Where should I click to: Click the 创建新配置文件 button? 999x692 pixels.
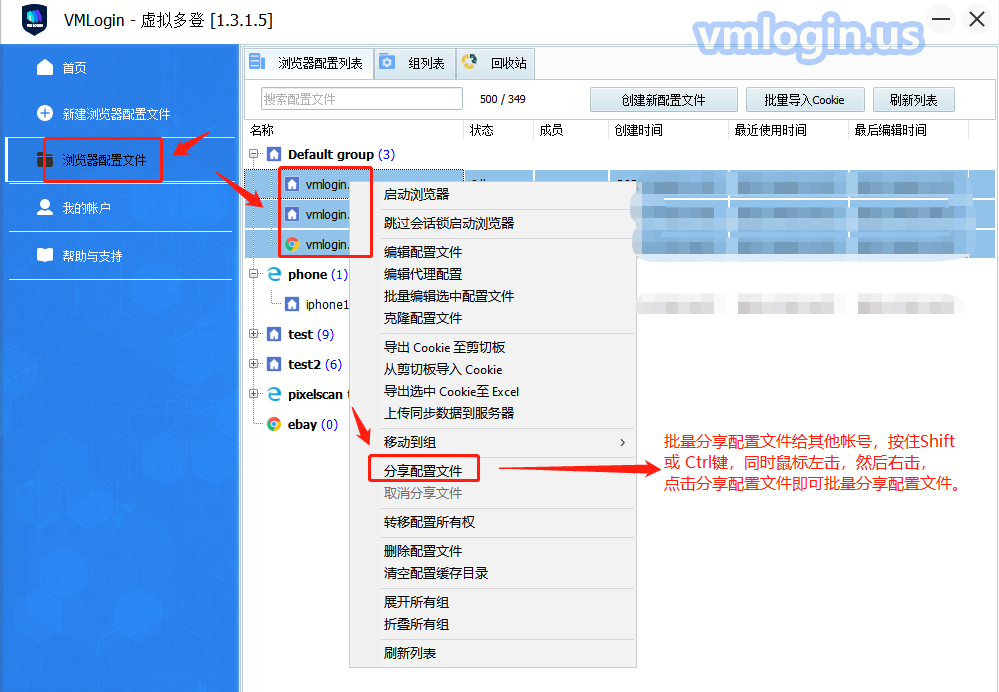663,100
